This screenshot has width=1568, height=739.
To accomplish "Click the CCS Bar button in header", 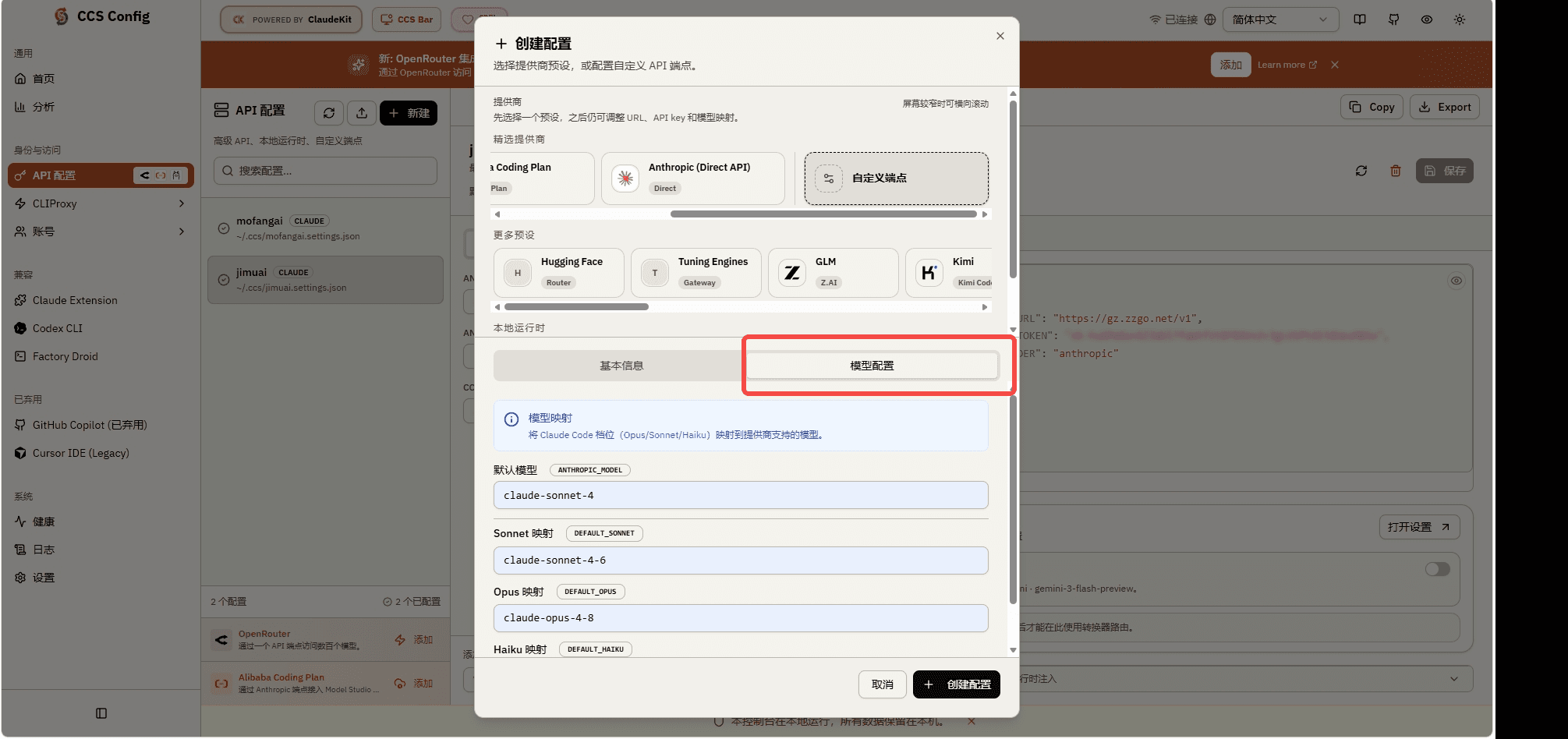I will click(x=406, y=19).
